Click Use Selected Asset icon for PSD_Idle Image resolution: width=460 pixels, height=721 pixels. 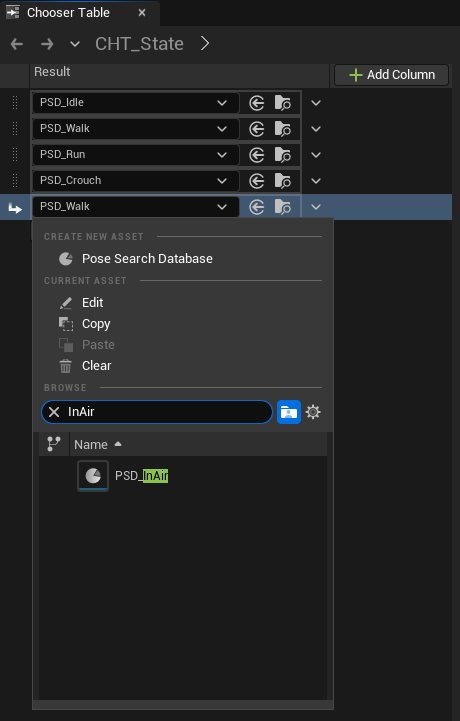click(x=257, y=103)
